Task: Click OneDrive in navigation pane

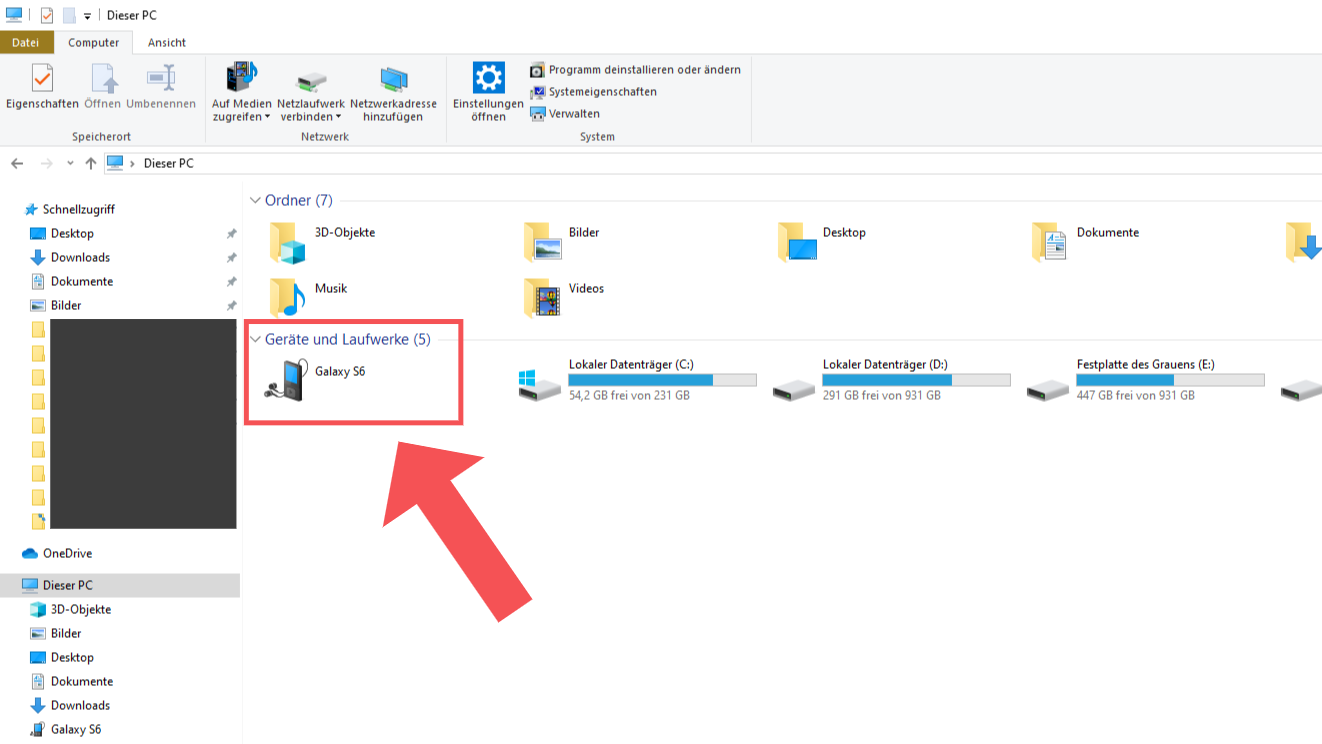Action: 67,554
